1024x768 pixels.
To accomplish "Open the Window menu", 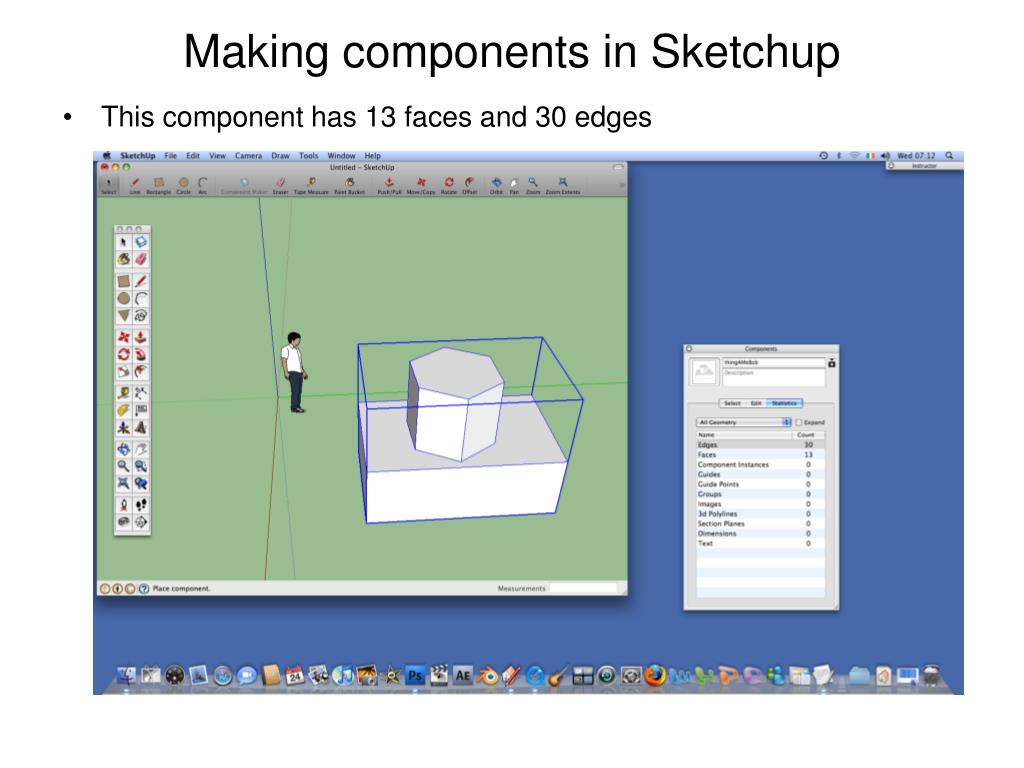I will click(x=342, y=156).
